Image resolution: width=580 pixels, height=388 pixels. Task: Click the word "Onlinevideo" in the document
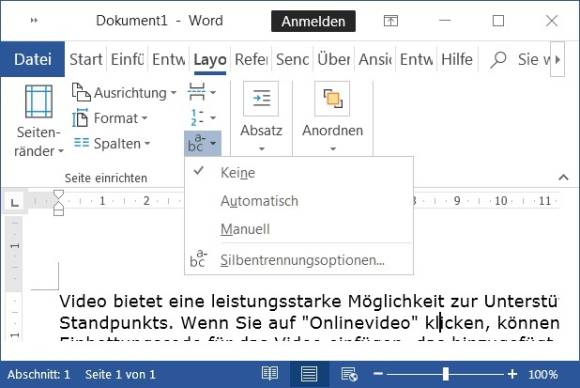tap(361, 323)
